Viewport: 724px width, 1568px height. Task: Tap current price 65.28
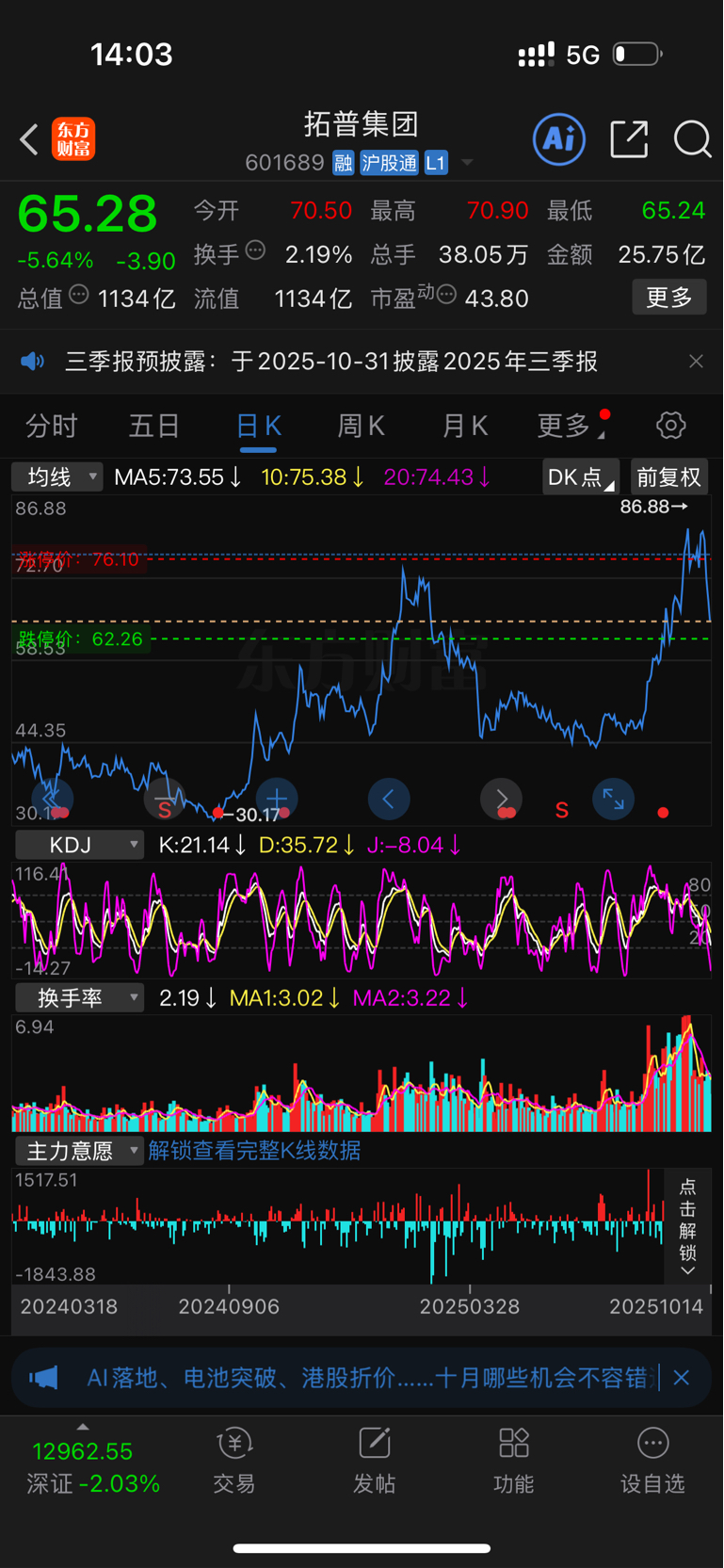88,214
